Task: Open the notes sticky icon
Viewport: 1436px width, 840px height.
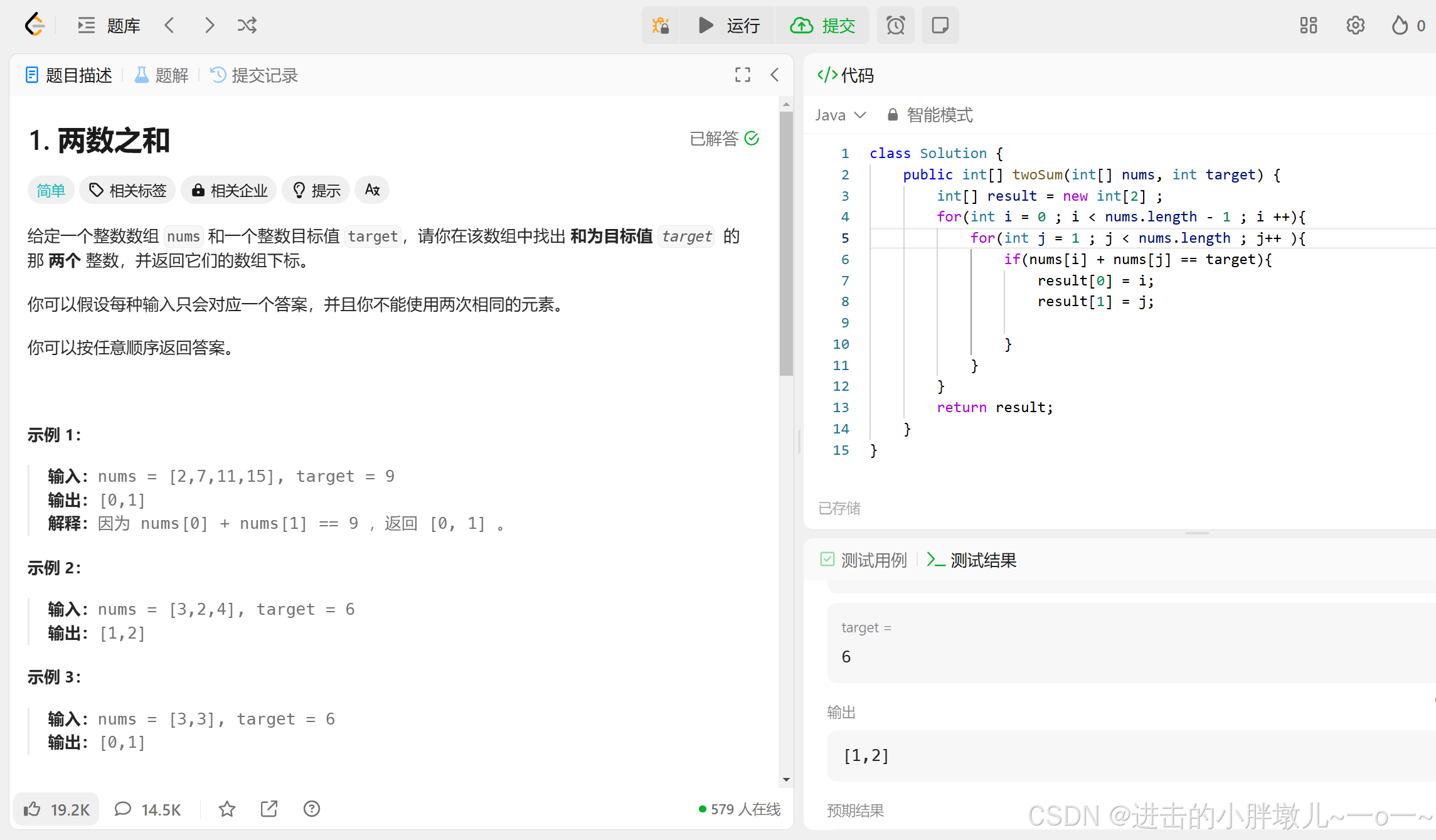Action: pos(940,25)
